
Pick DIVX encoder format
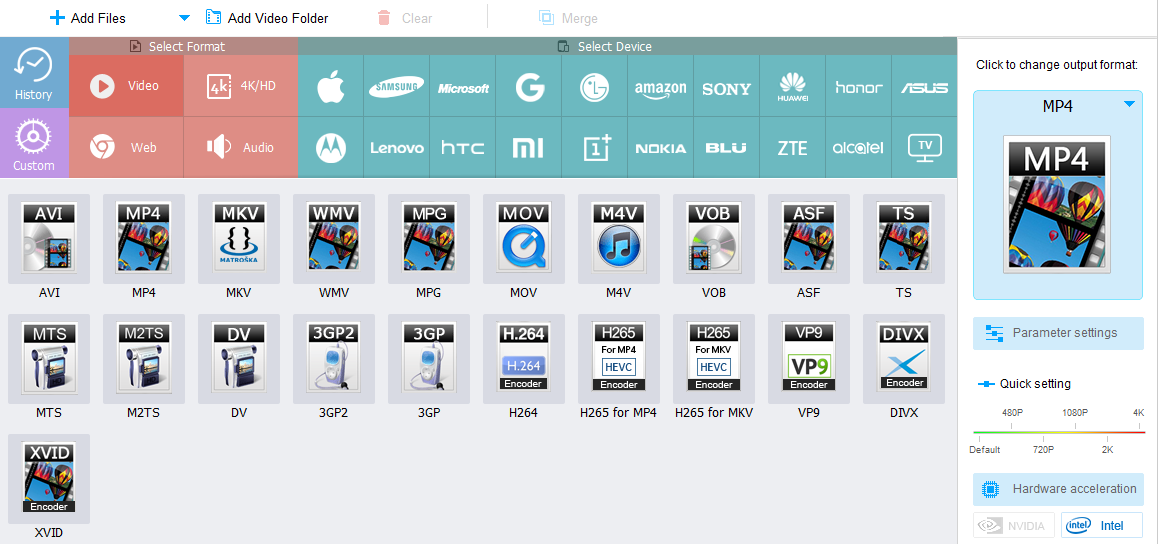click(x=903, y=359)
